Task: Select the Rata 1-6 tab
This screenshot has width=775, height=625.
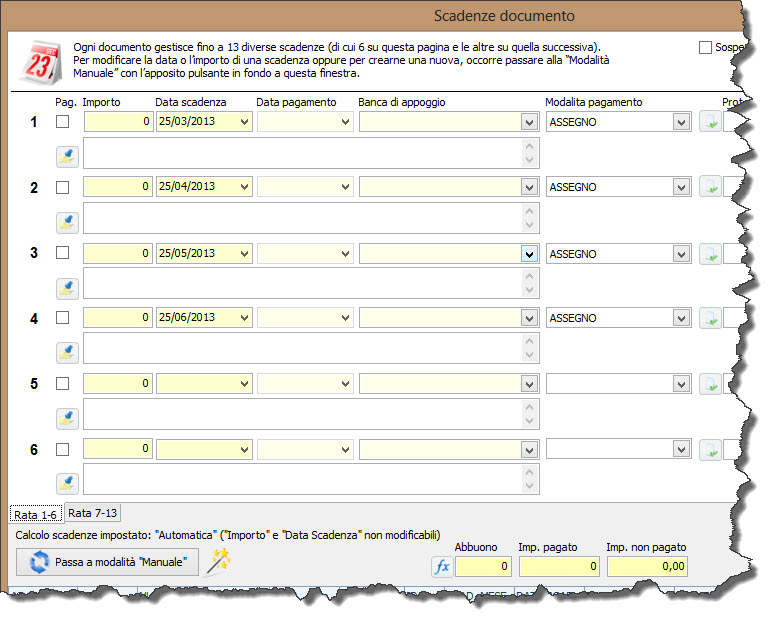Action: coord(36,514)
